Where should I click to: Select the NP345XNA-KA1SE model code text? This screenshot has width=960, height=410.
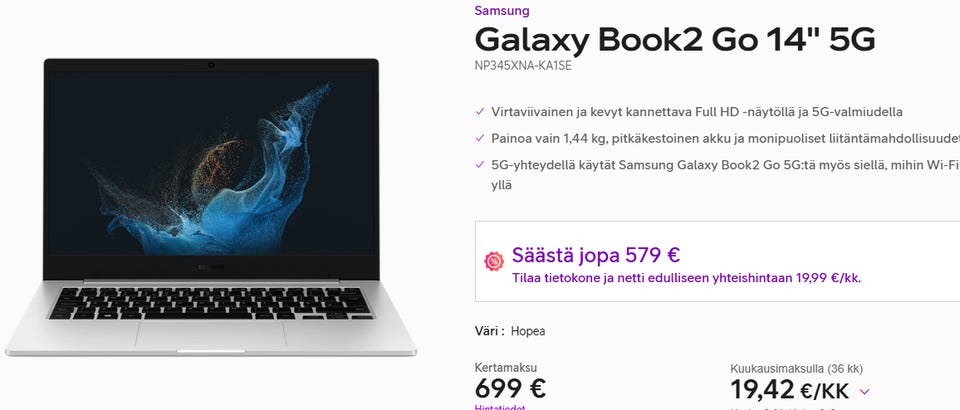pos(523,66)
